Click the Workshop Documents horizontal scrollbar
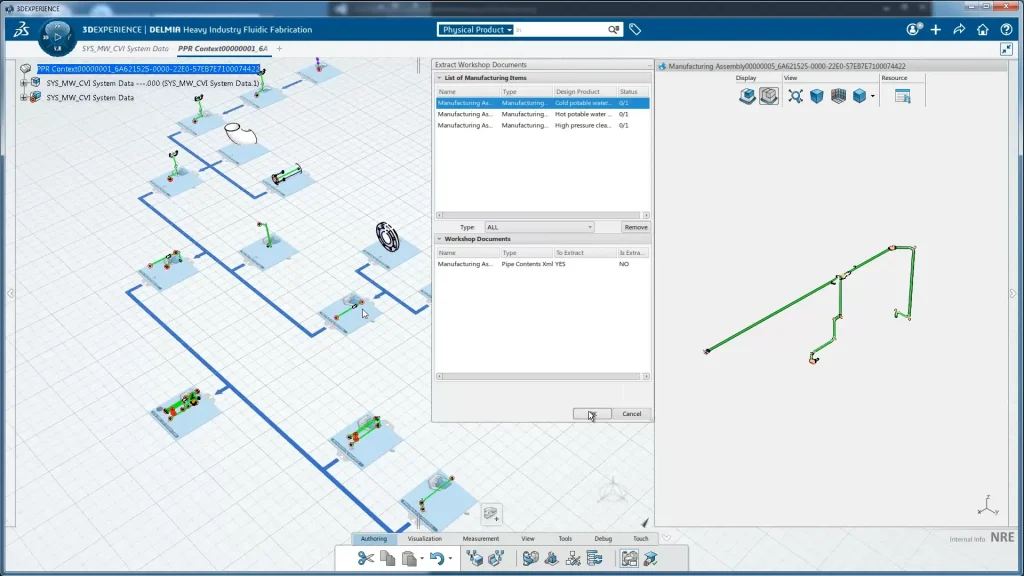This screenshot has height=576, width=1024. (x=543, y=376)
